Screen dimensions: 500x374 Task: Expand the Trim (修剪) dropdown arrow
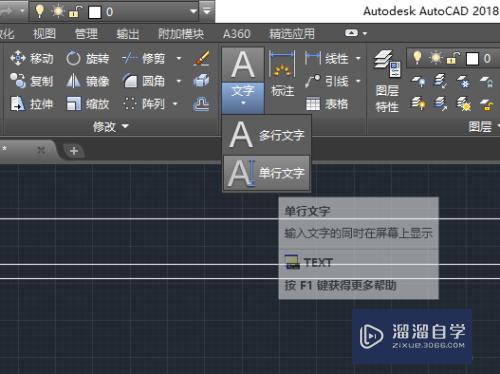(179, 59)
